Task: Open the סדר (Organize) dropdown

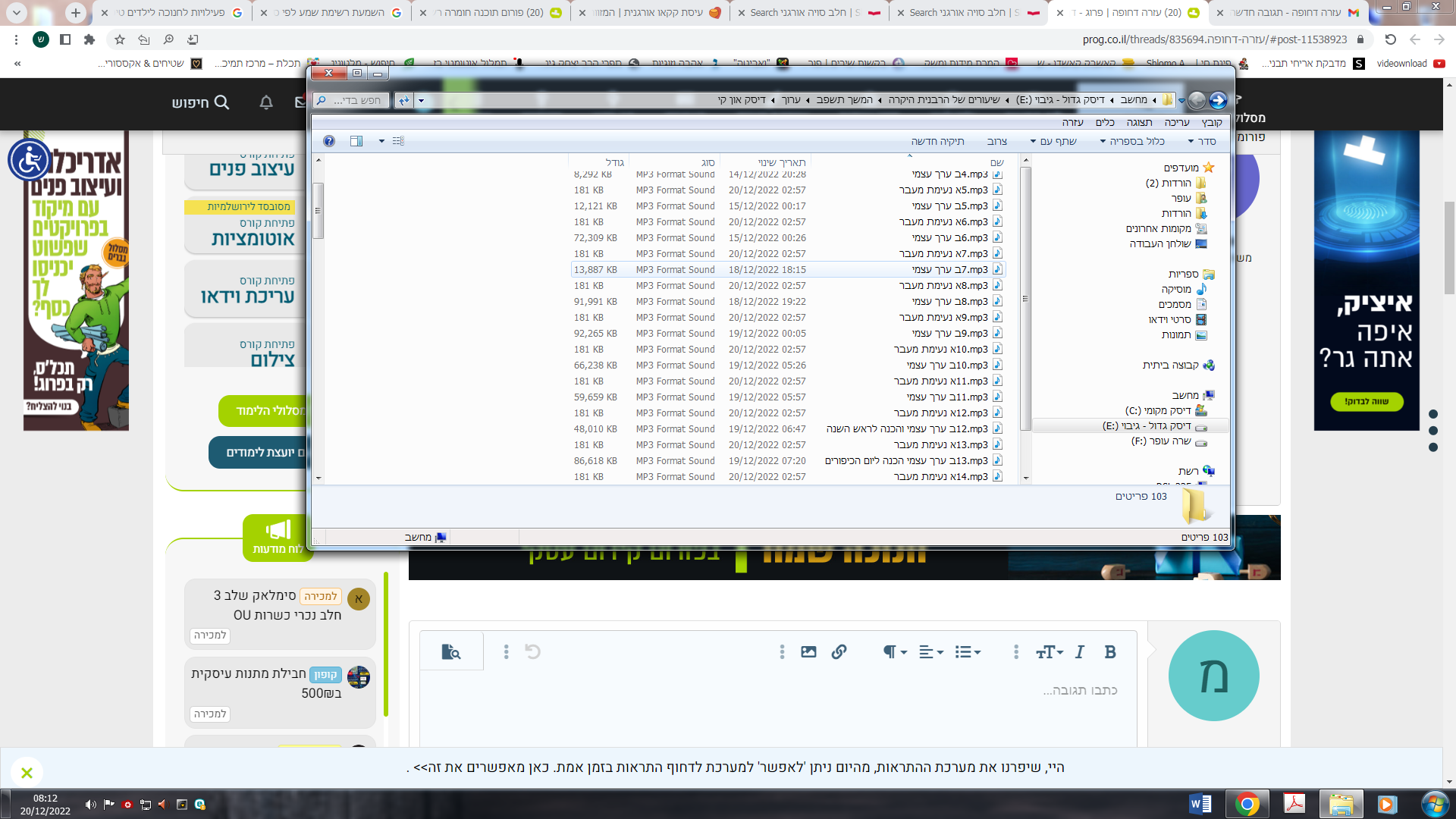Action: (x=1202, y=141)
